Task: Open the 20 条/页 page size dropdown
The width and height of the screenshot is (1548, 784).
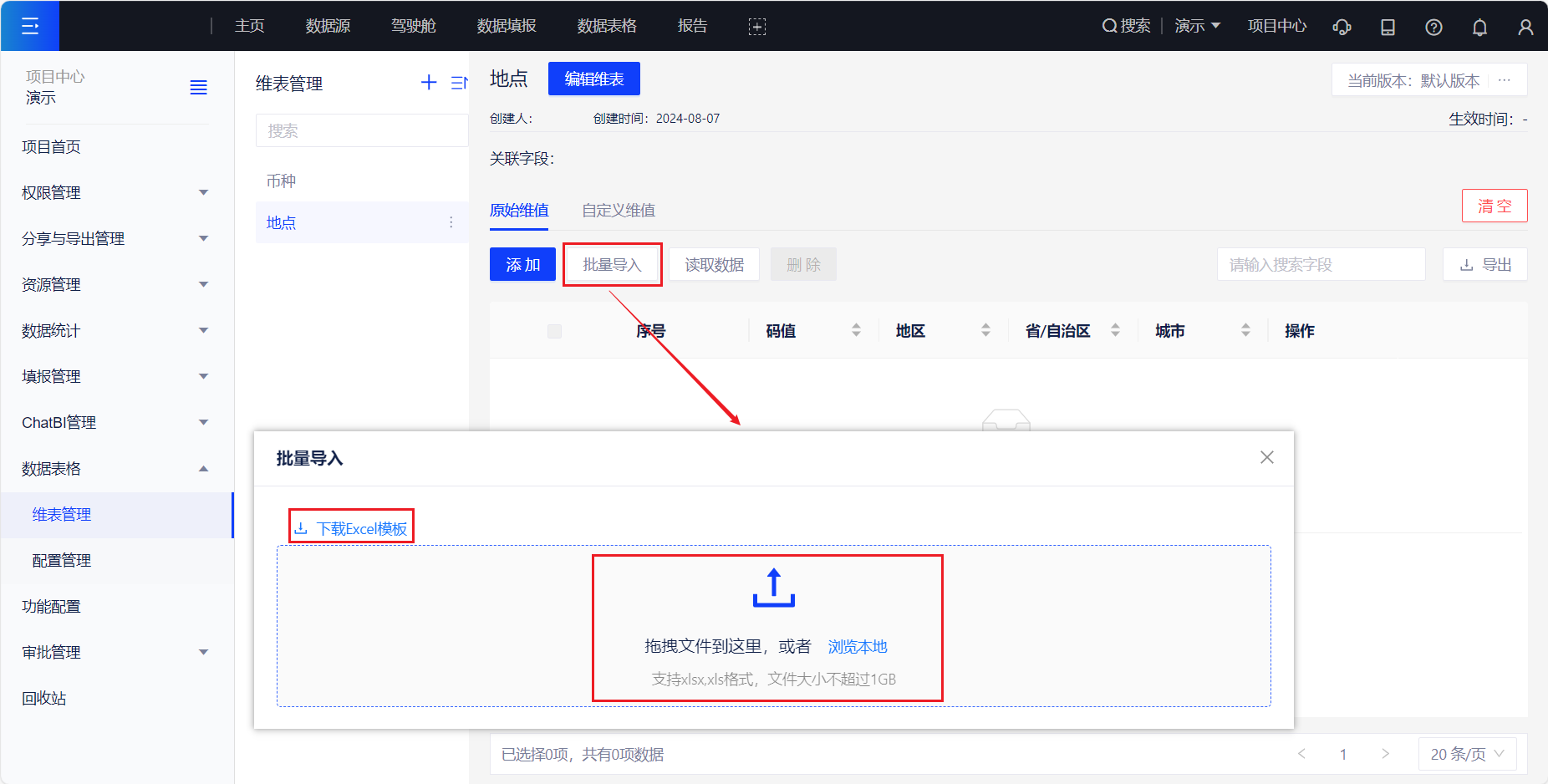Action: 1467,754
